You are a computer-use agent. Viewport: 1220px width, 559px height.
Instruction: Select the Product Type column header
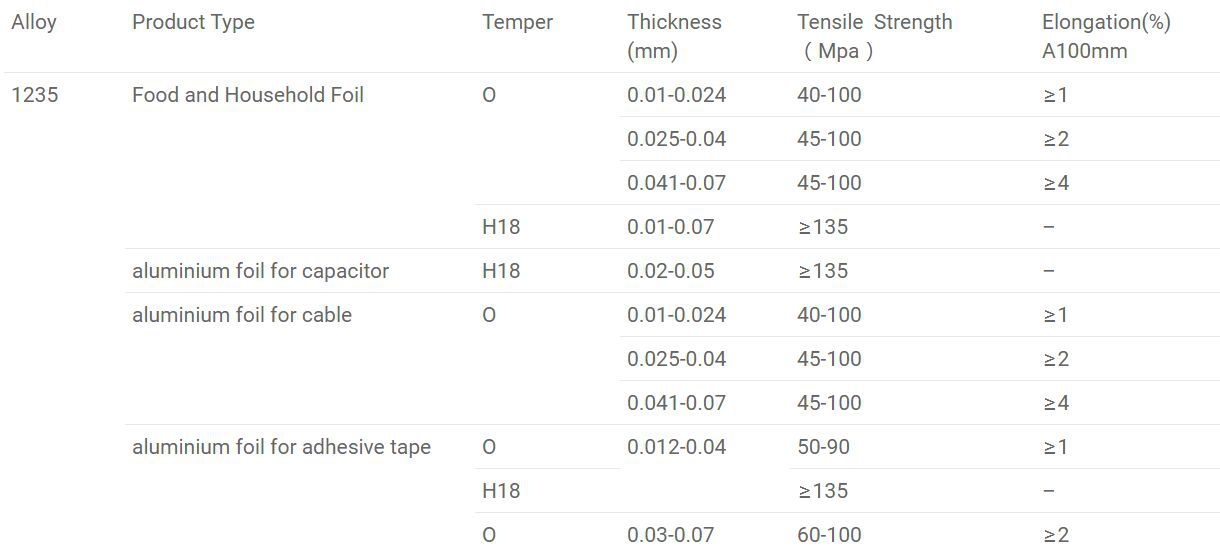[193, 22]
